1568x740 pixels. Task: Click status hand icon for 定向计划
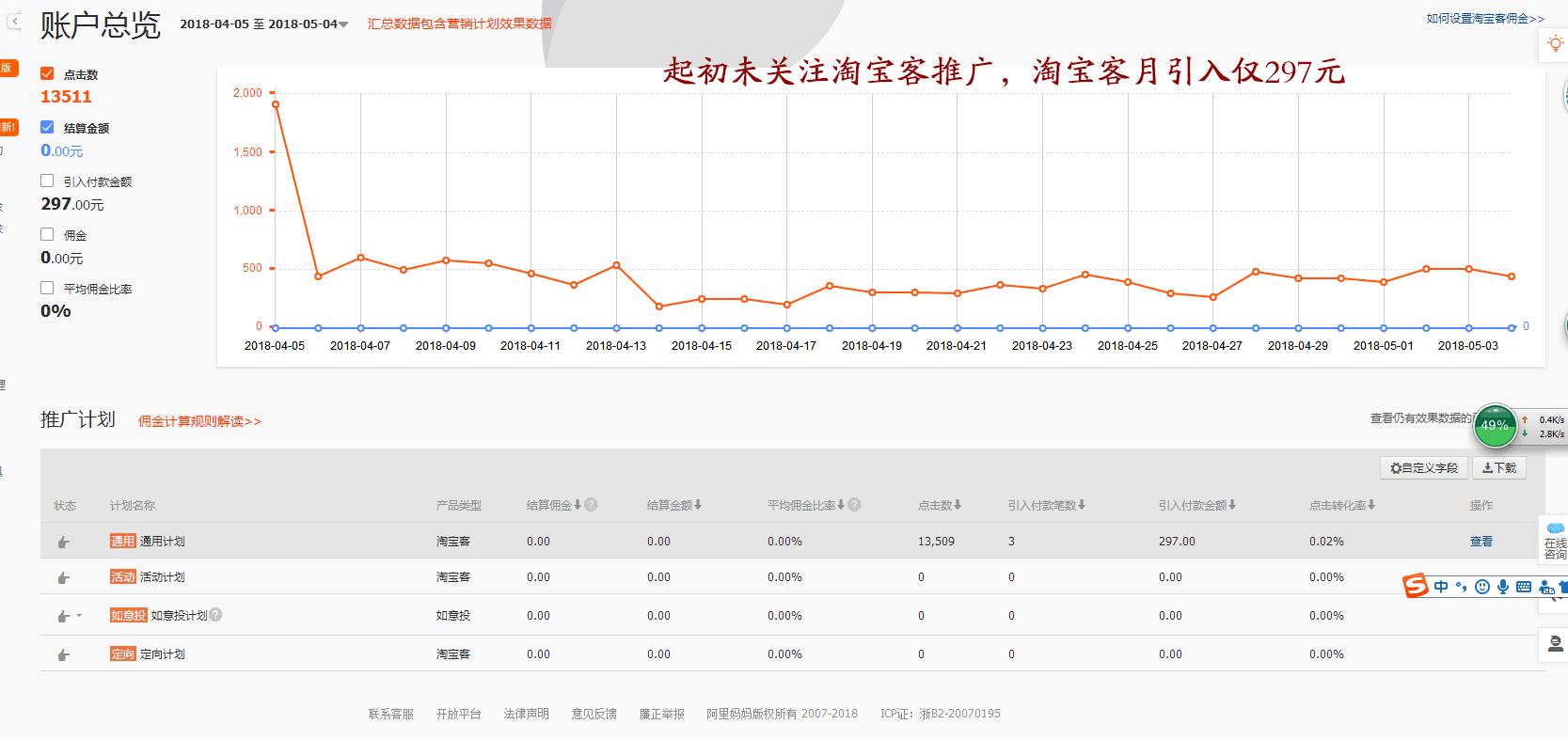point(64,654)
